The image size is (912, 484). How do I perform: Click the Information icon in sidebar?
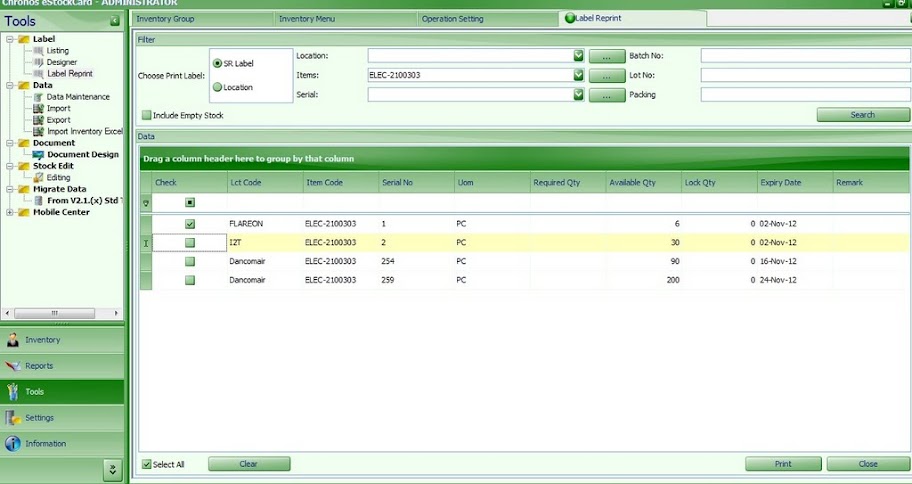13,443
